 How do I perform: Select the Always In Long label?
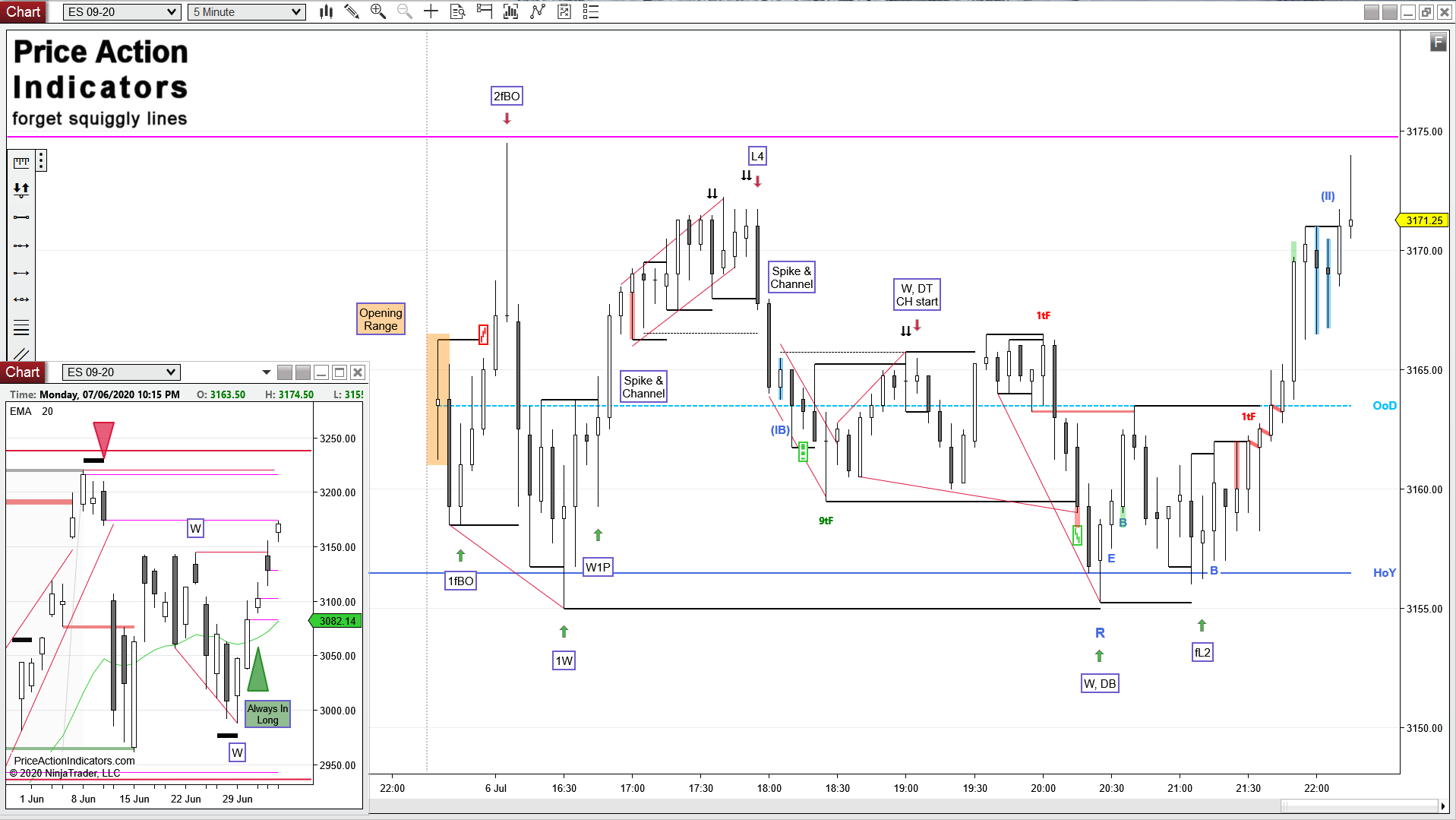[x=267, y=714]
